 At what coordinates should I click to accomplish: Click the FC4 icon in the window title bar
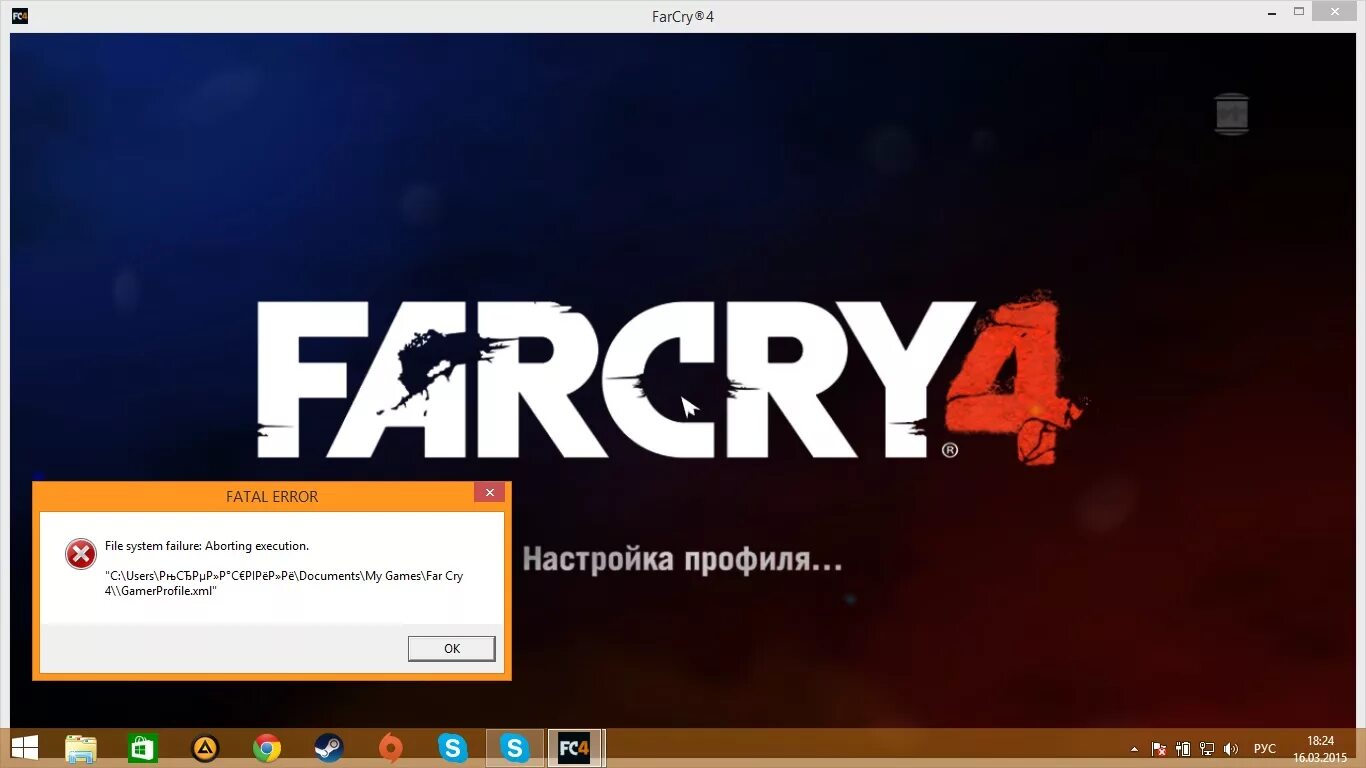[x=20, y=16]
